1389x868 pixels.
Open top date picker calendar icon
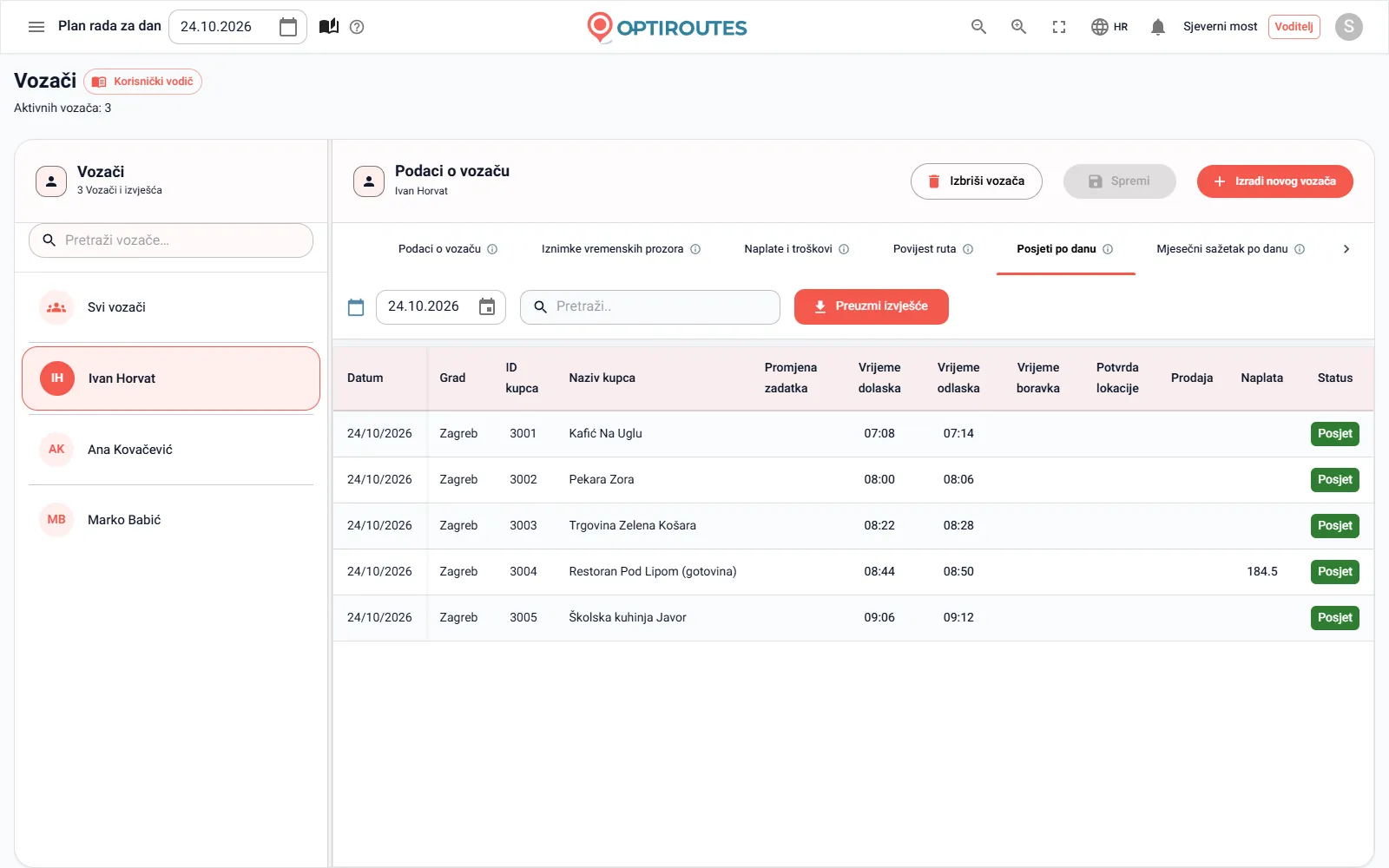pos(288,27)
